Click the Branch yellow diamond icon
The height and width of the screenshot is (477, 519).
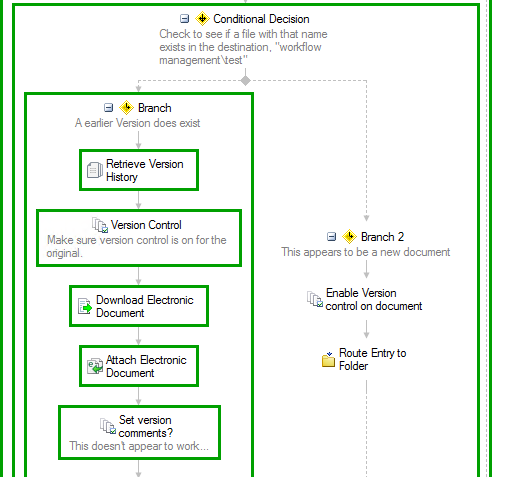[x=126, y=108]
